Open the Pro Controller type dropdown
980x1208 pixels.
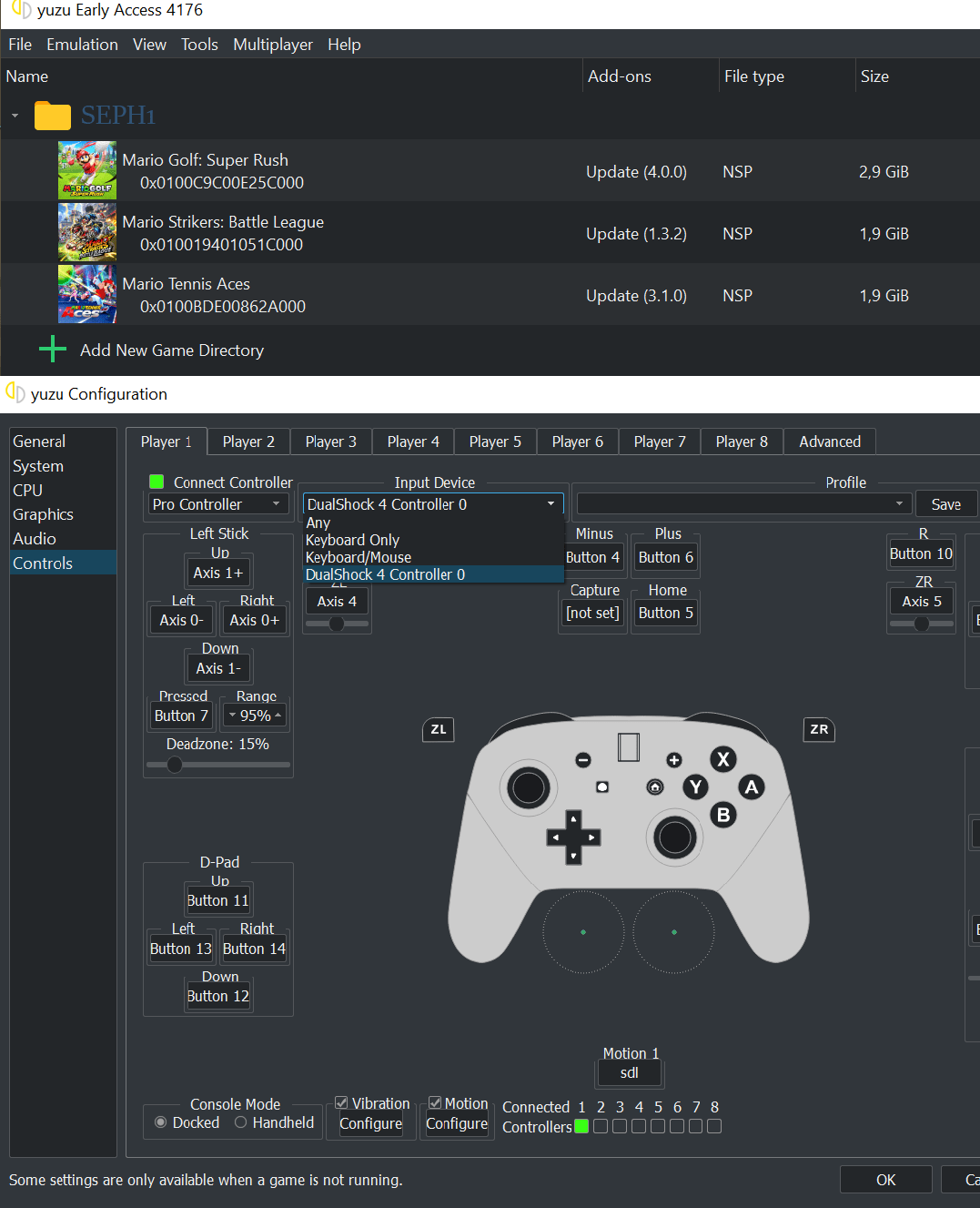tap(218, 504)
